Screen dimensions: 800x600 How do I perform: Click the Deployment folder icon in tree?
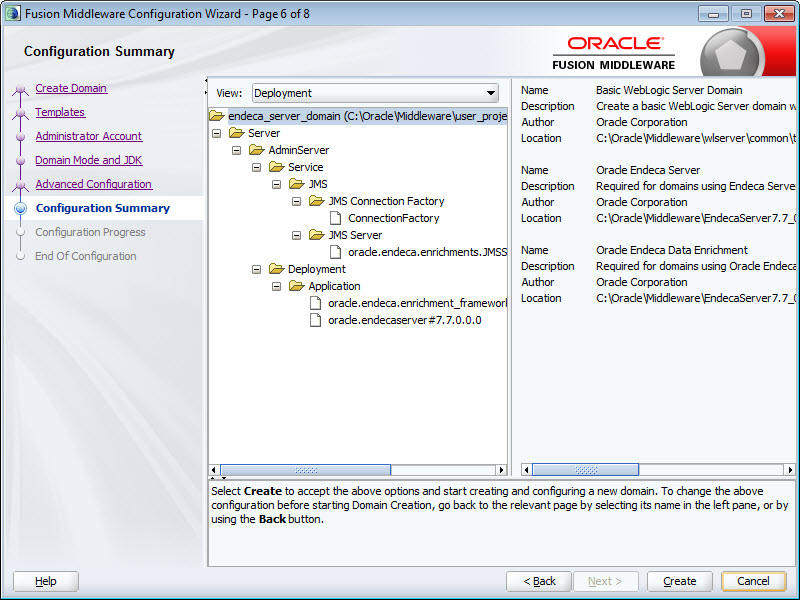click(x=277, y=269)
